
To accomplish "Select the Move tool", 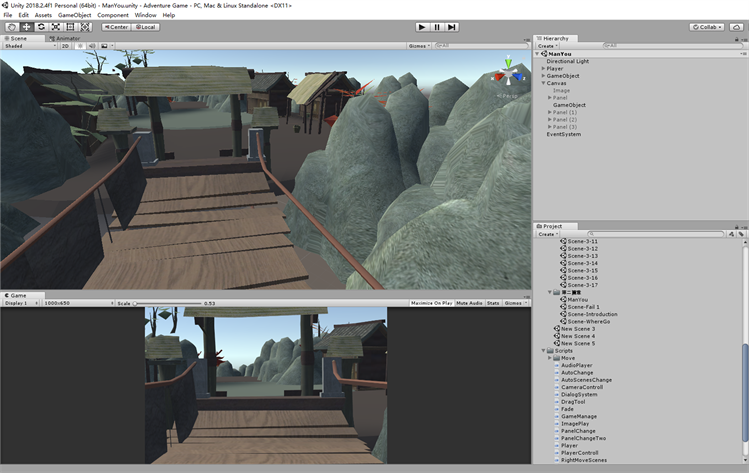I will [26, 27].
